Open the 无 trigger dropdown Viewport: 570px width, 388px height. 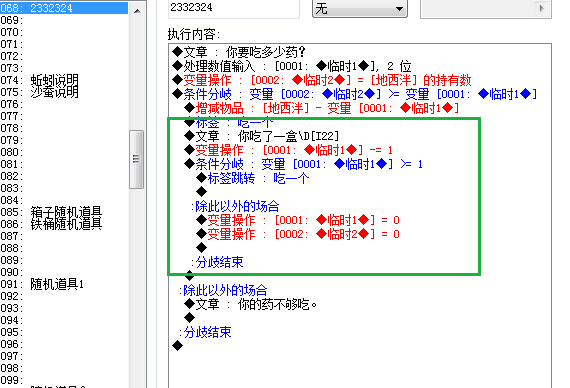360,9
